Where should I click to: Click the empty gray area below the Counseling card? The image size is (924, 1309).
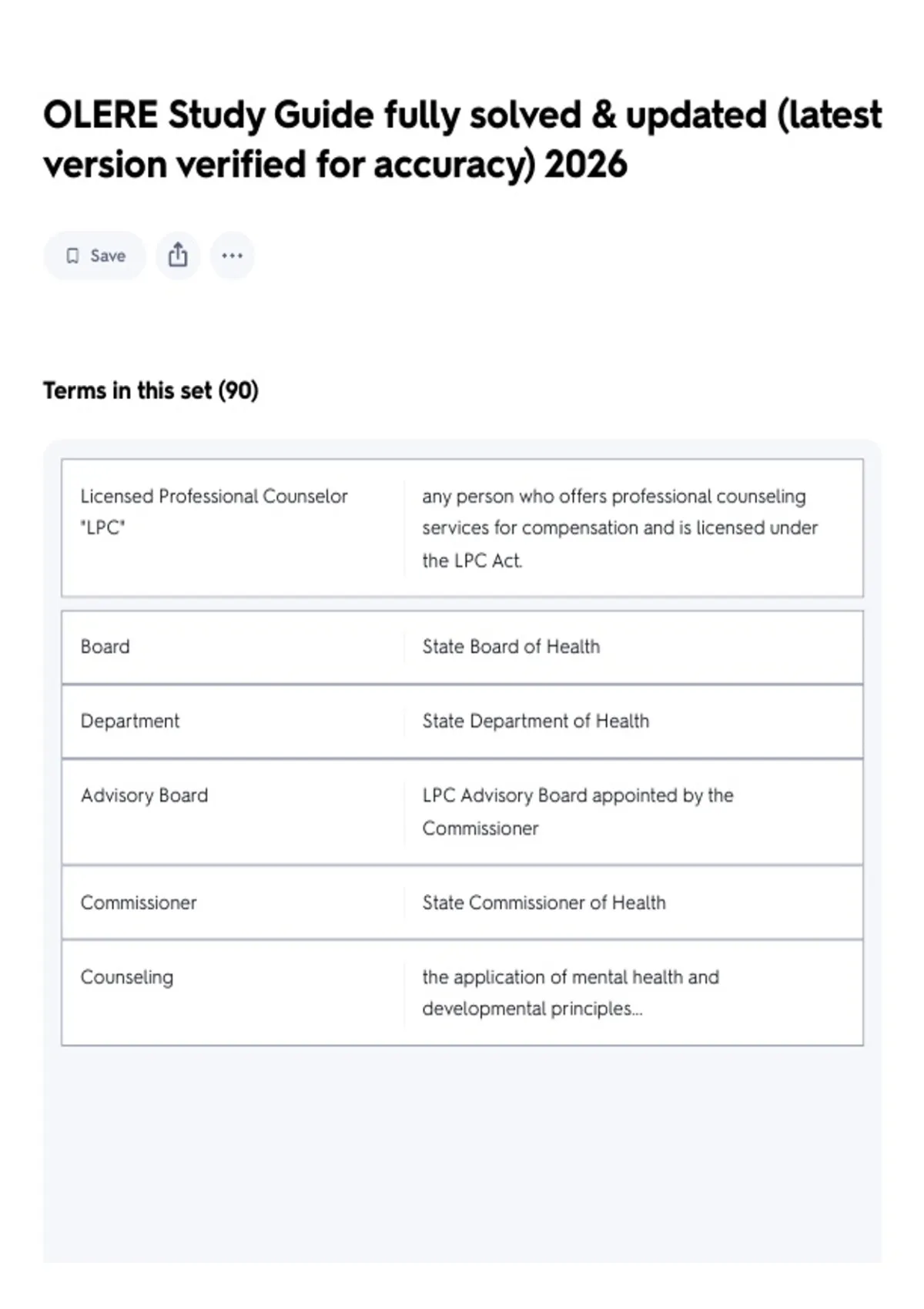pyautogui.click(x=462, y=1155)
